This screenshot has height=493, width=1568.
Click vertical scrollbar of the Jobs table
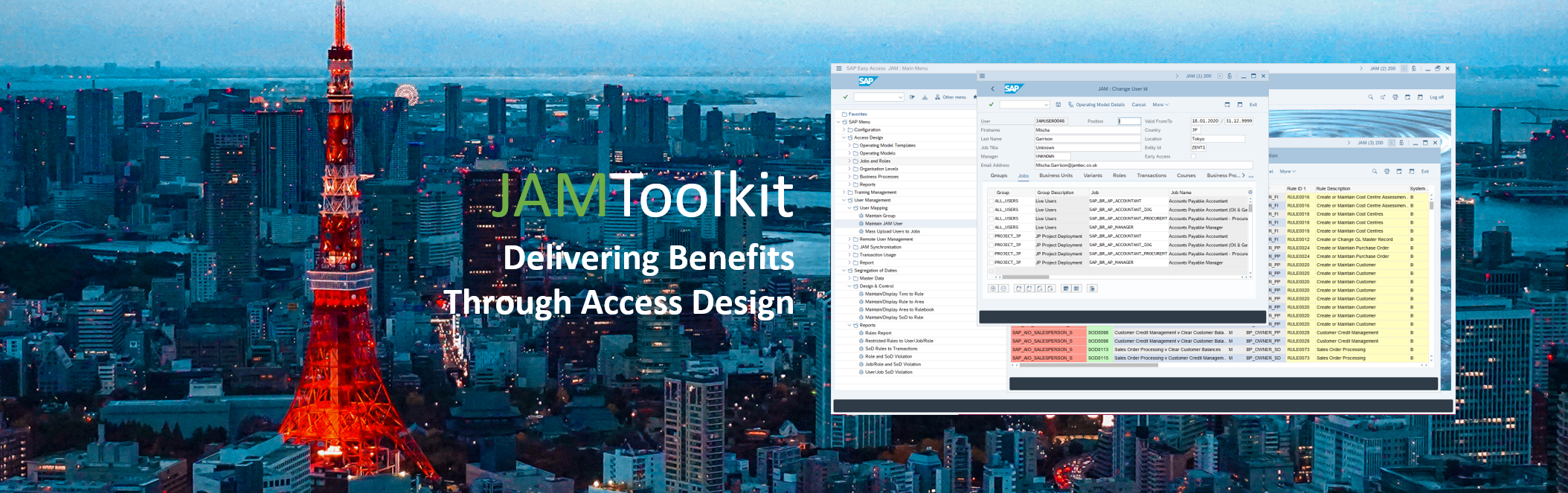pyautogui.click(x=1250, y=207)
